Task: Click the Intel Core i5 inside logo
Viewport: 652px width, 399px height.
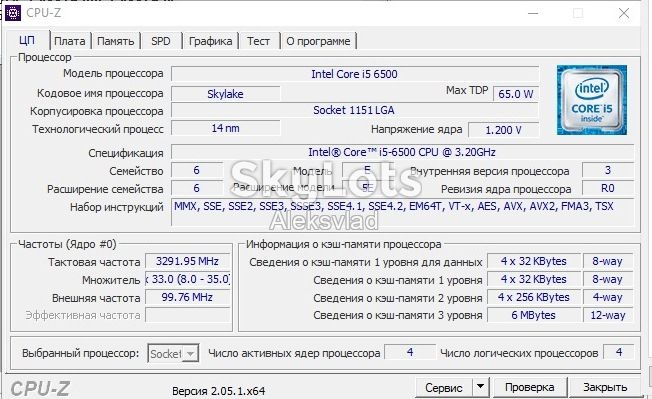Action: point(592,100)
